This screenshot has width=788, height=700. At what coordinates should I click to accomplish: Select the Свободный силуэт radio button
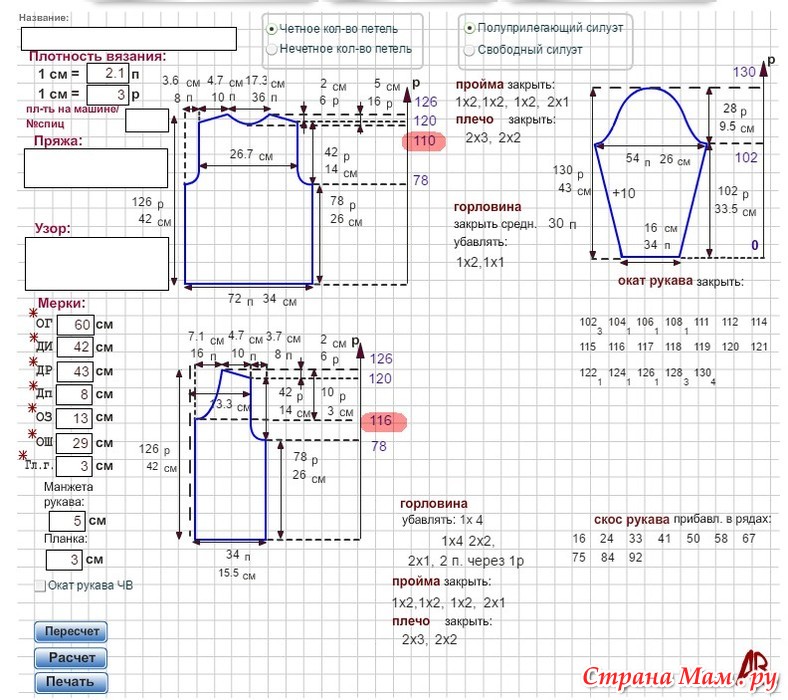tap(469, 50)
